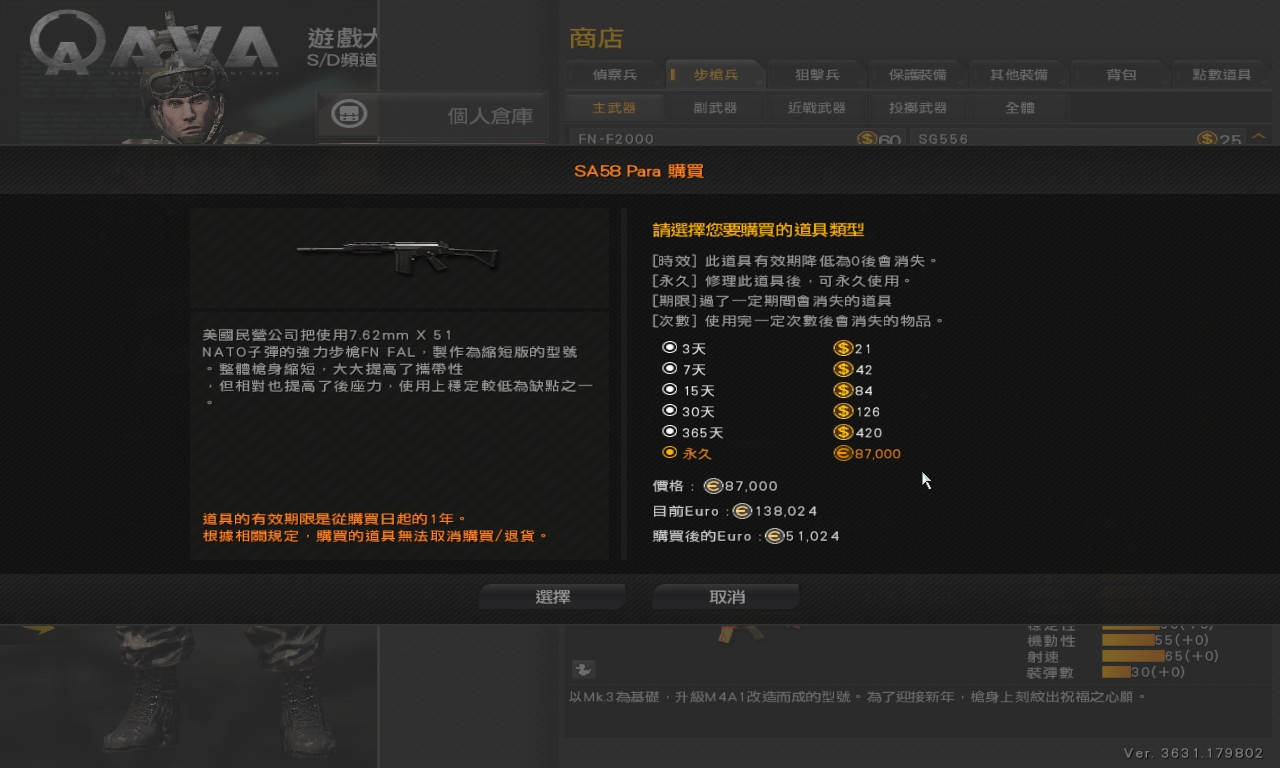
Task: Select the 7天 duration option
Action: 669,369
